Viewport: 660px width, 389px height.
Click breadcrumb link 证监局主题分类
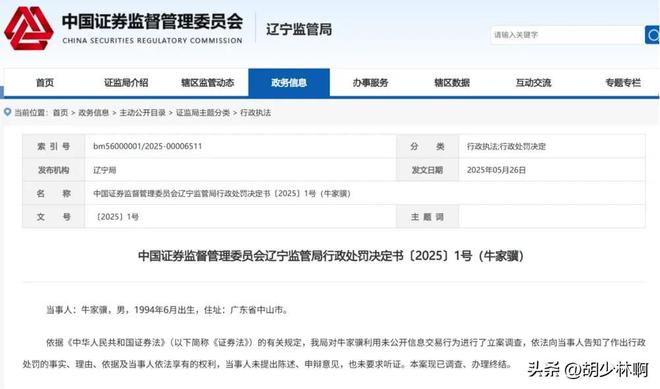coord(202,112)
